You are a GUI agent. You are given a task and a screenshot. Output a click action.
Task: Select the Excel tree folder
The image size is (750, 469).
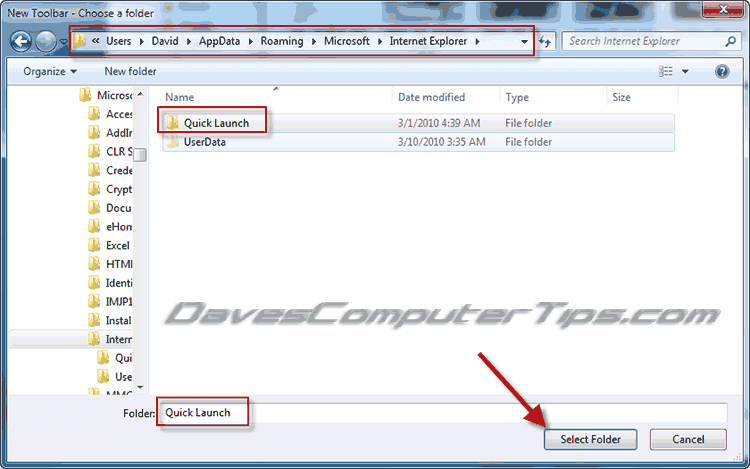pos(110,245)
